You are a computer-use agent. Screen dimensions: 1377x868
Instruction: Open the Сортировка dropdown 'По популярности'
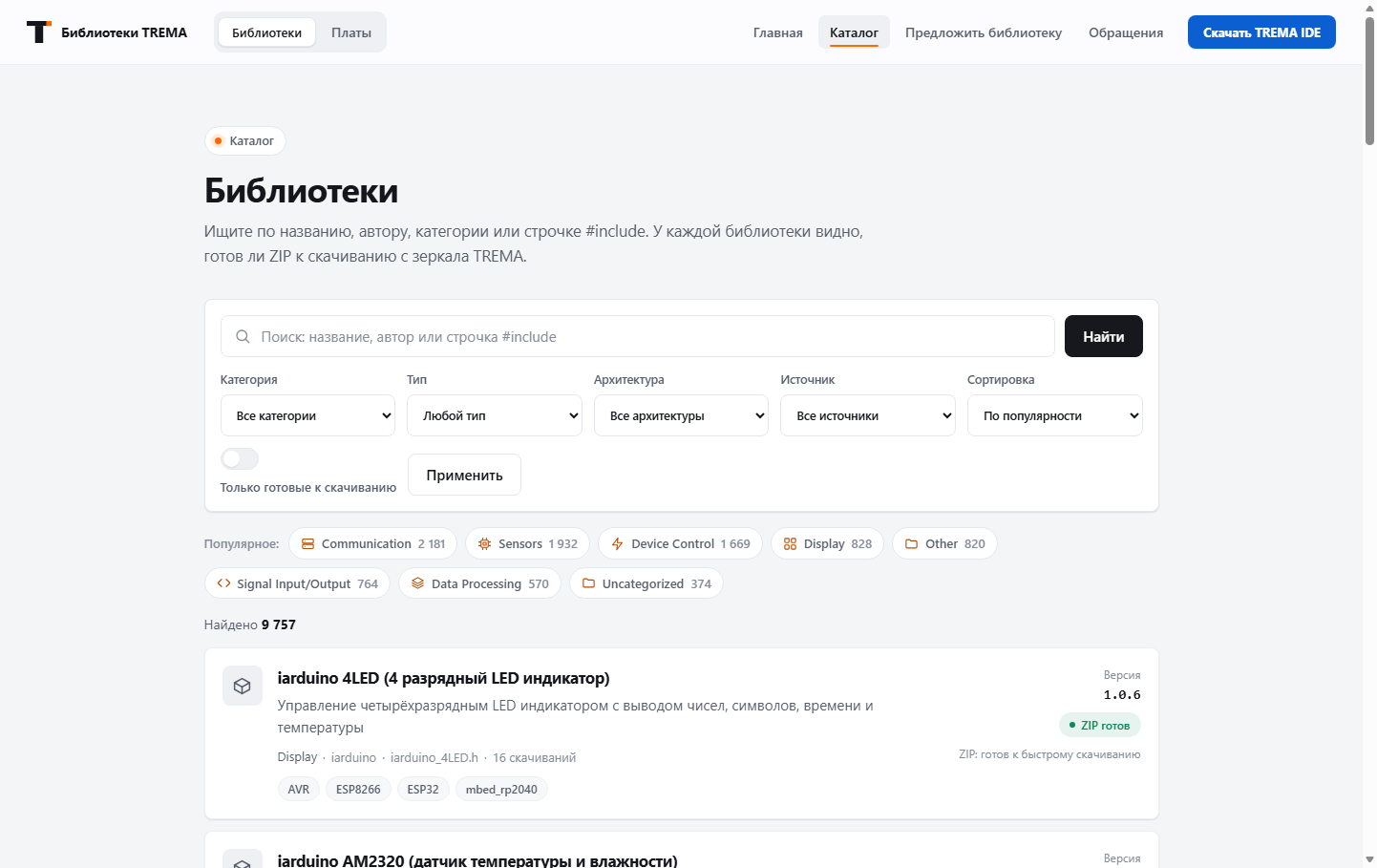click(x=1055, y=415)
